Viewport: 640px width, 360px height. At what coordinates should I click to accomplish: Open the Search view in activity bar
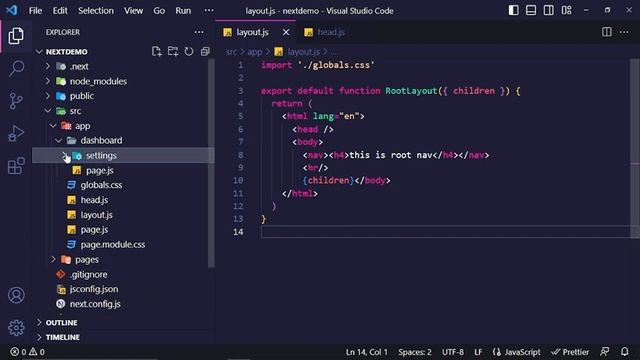pos(16,68)
